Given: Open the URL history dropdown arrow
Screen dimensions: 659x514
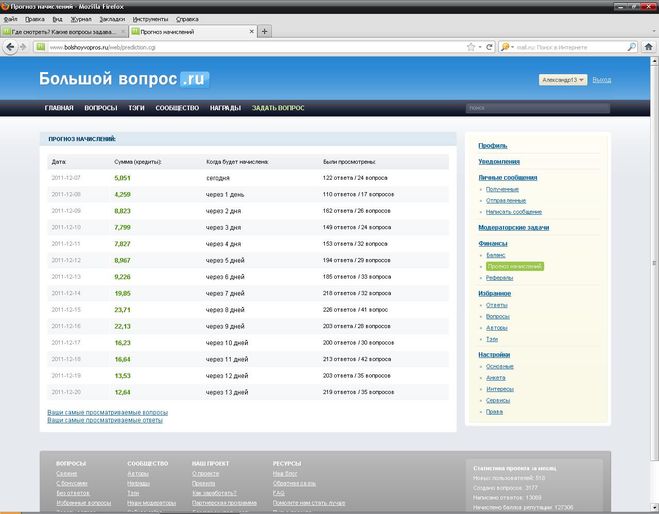Looking at the screenshot, I should point(480,47).
